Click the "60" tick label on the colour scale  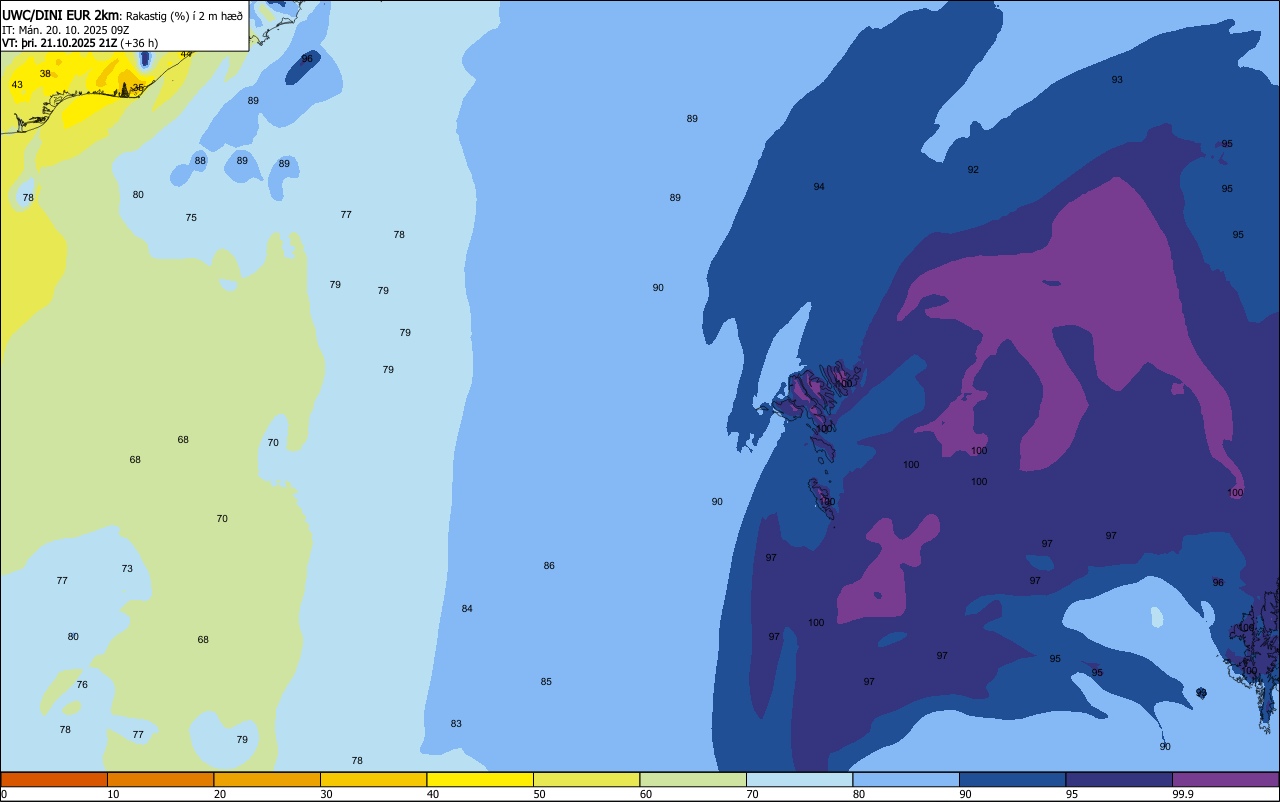pos(646,794)
